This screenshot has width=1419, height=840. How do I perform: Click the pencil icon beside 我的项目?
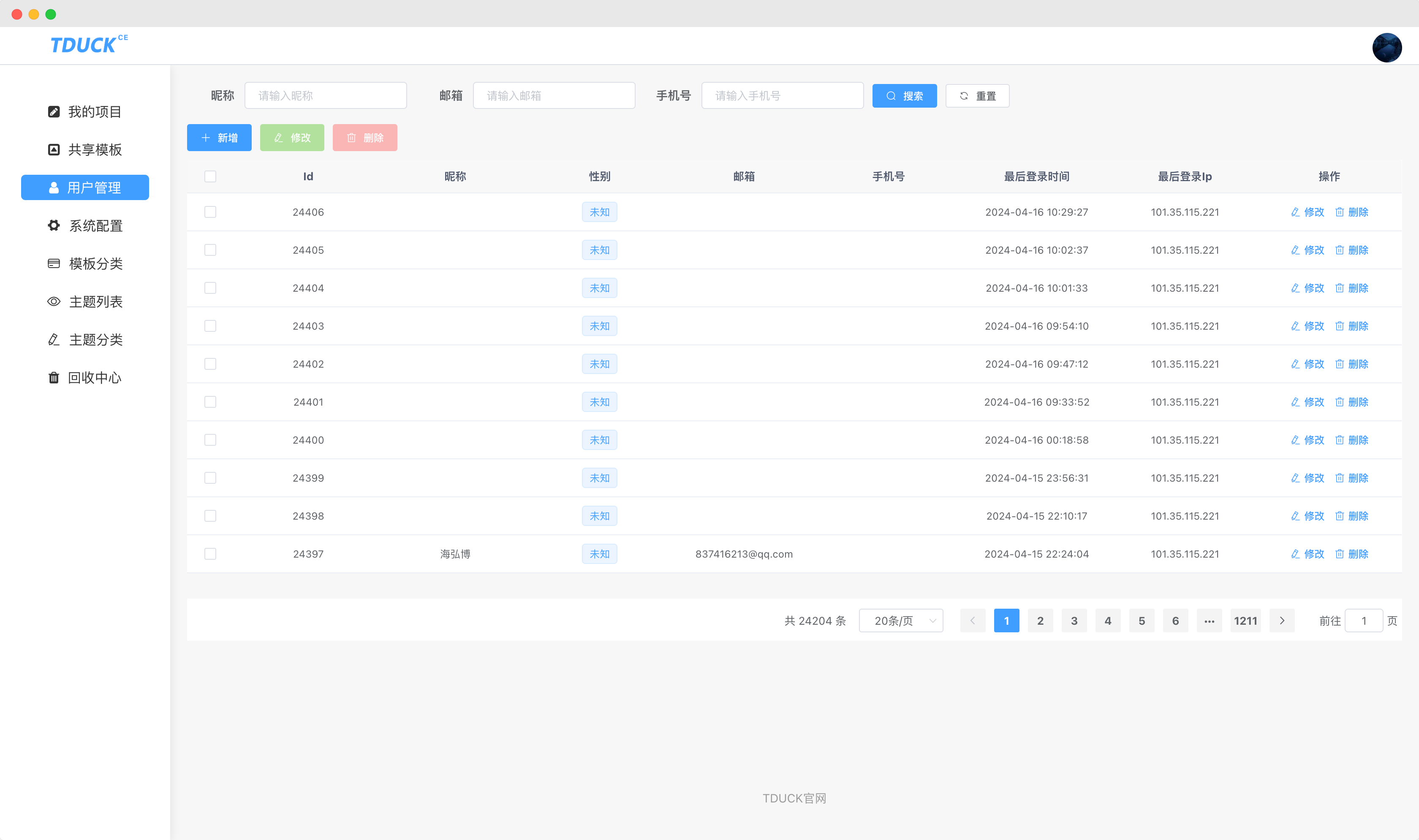pyautogui.click(x=54, y=111)
